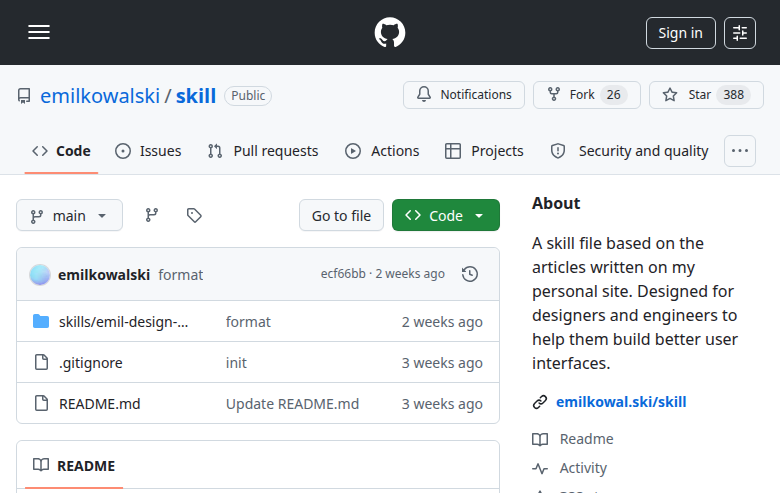Click the Go to file search field
This screenshot has width=780, height=493.
tap(341, 215)
